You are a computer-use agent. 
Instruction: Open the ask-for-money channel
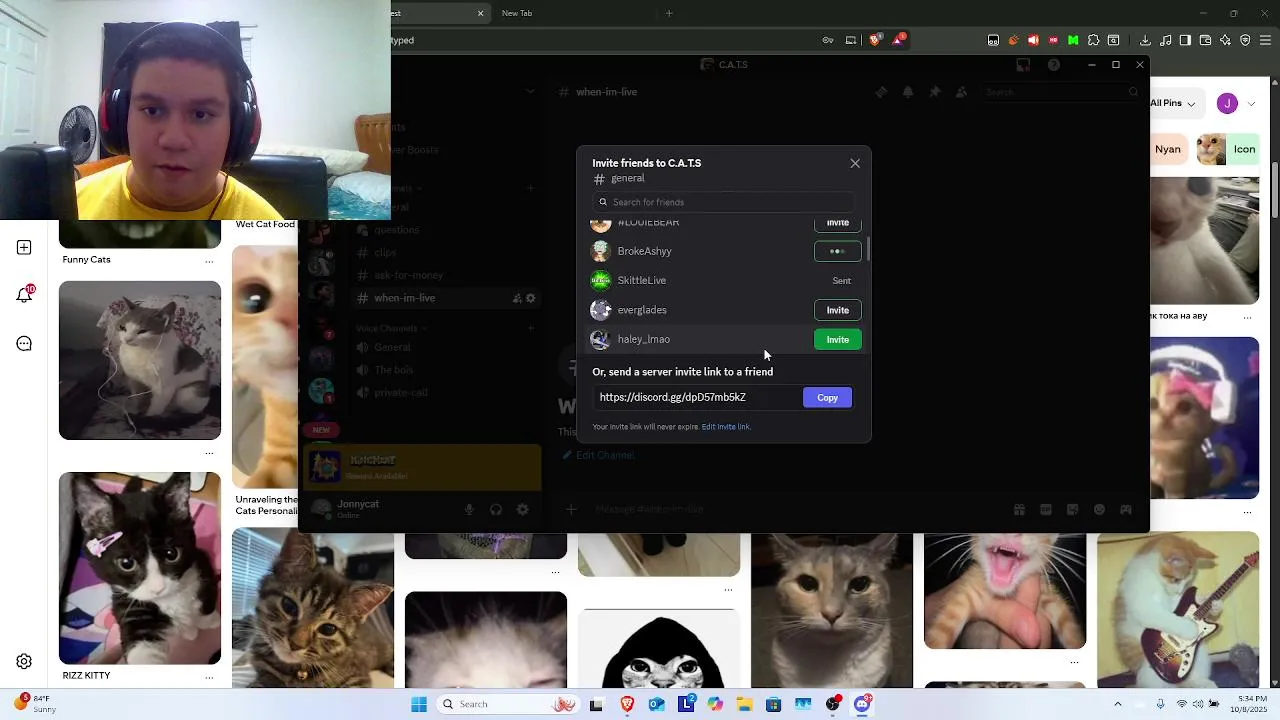408,275
